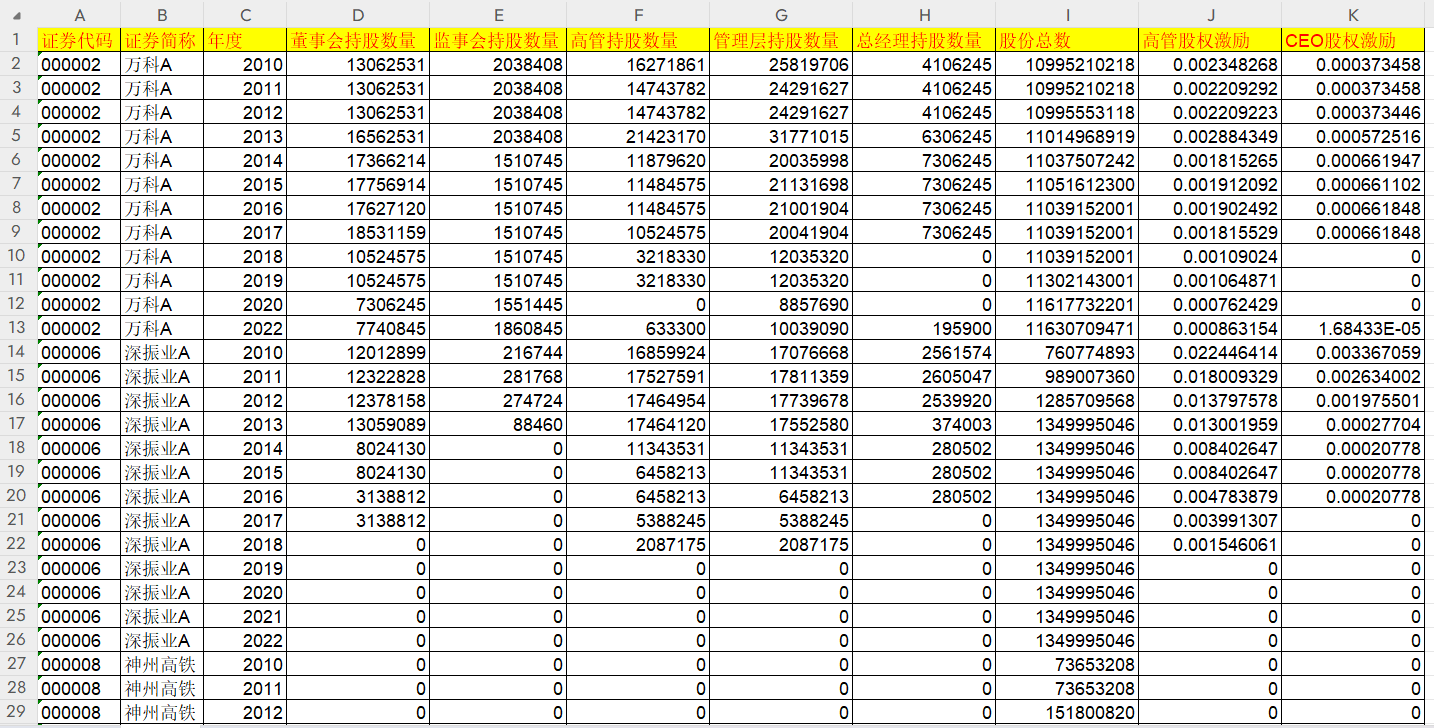
Task: Select column B header
Action: pos(162,15)
